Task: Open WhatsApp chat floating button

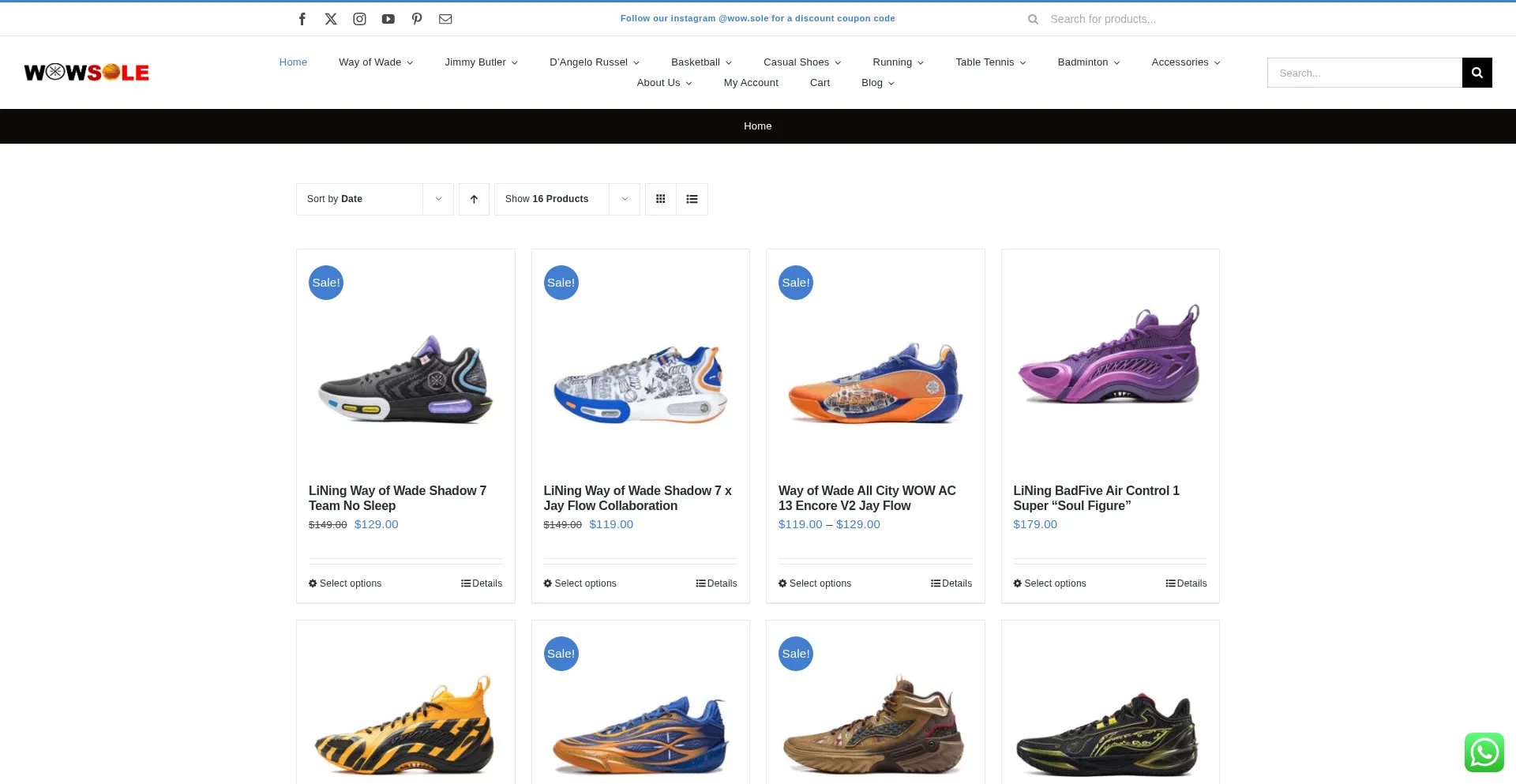Action: tap(1484, 752)
